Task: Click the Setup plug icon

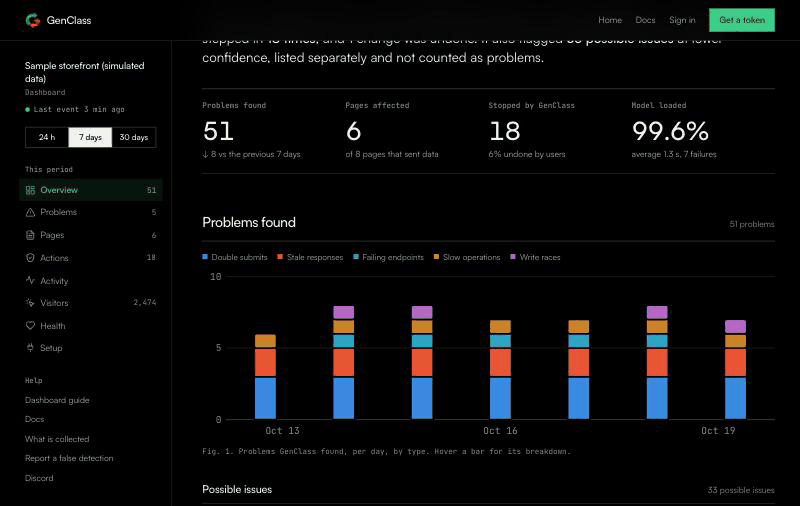Action: click(30, 348)
